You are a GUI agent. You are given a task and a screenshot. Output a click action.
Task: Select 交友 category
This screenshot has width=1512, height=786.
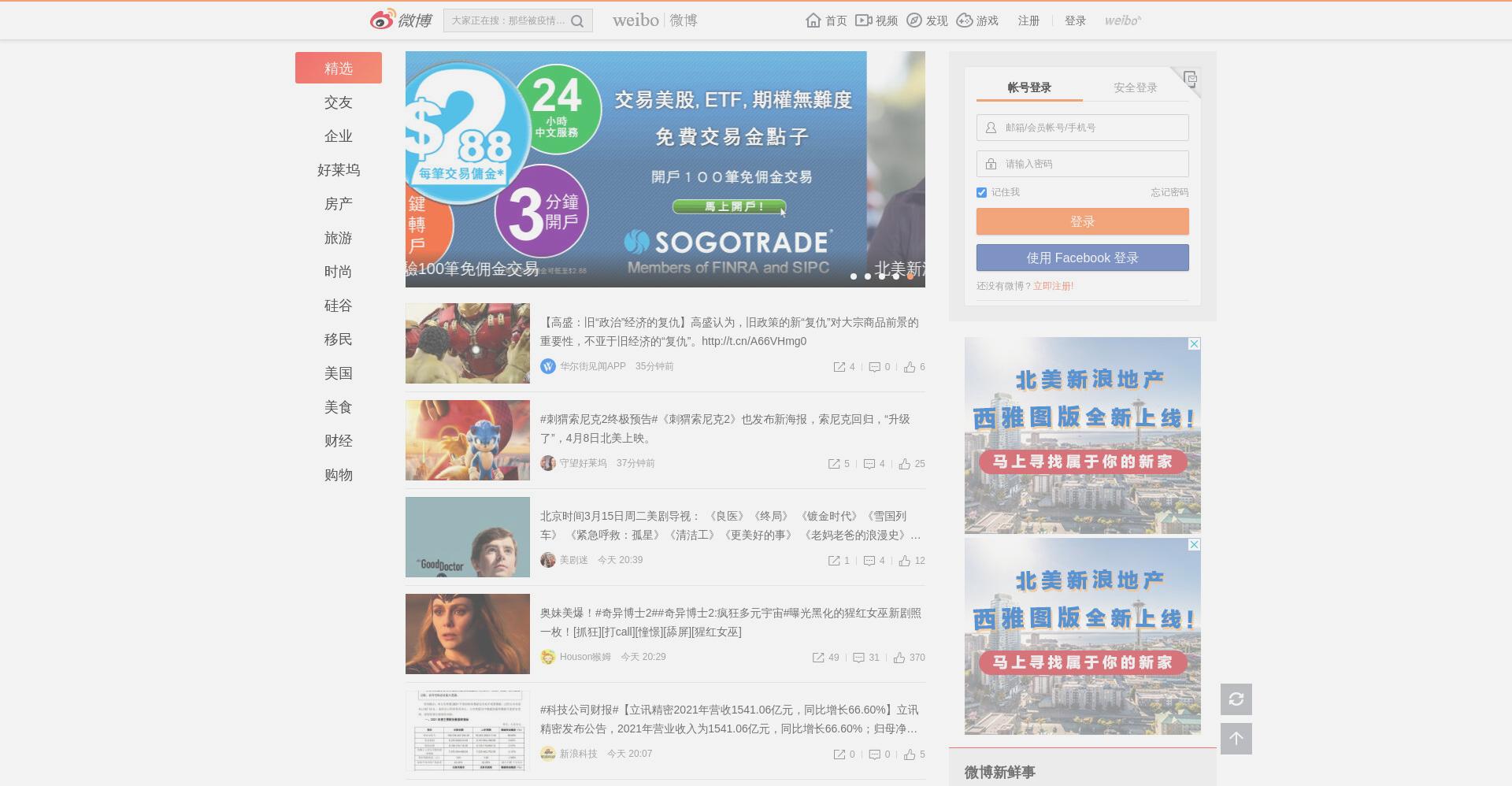point(339,102)
